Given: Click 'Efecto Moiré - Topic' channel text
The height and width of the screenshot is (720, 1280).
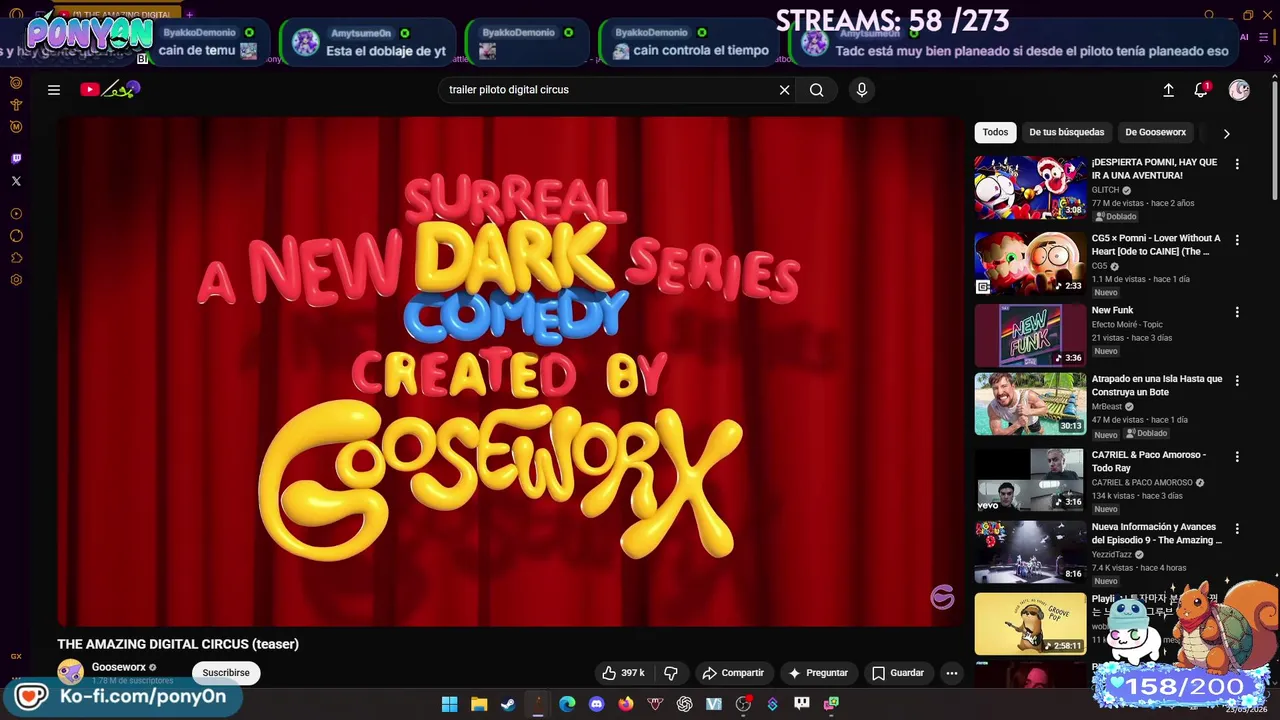Looking at the screenshot, I should pos(1127,325).
